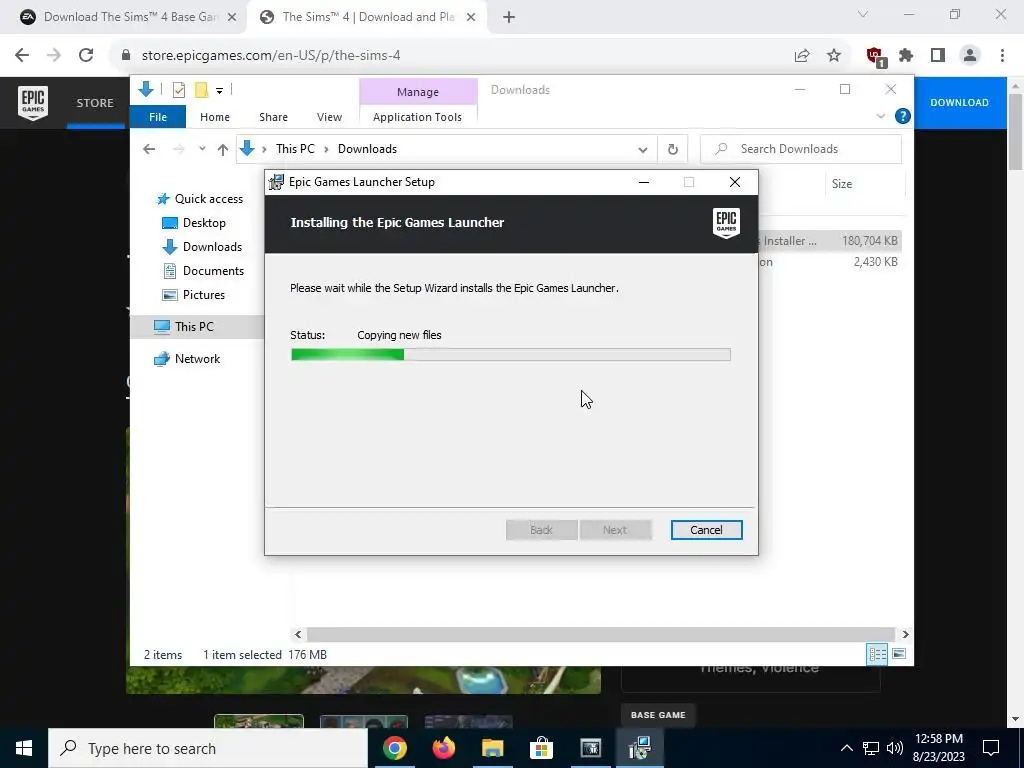
Task: Click the Epic Games logo on the website
Action: 33,103
